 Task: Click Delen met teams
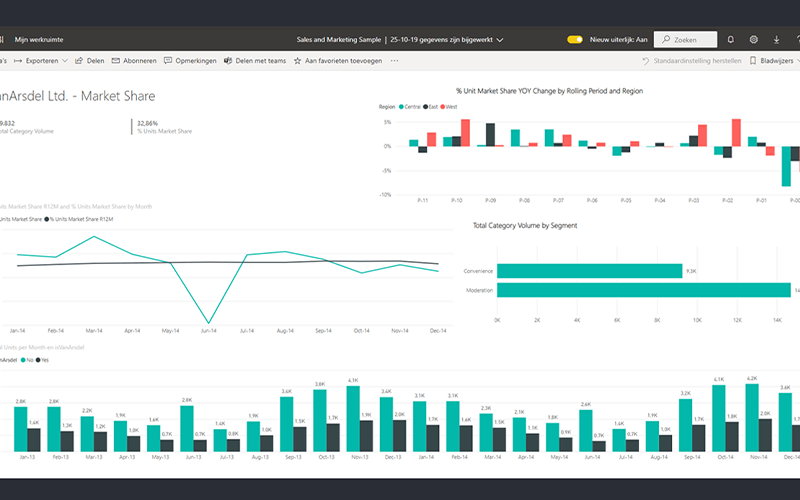click(x=255, y=60)
